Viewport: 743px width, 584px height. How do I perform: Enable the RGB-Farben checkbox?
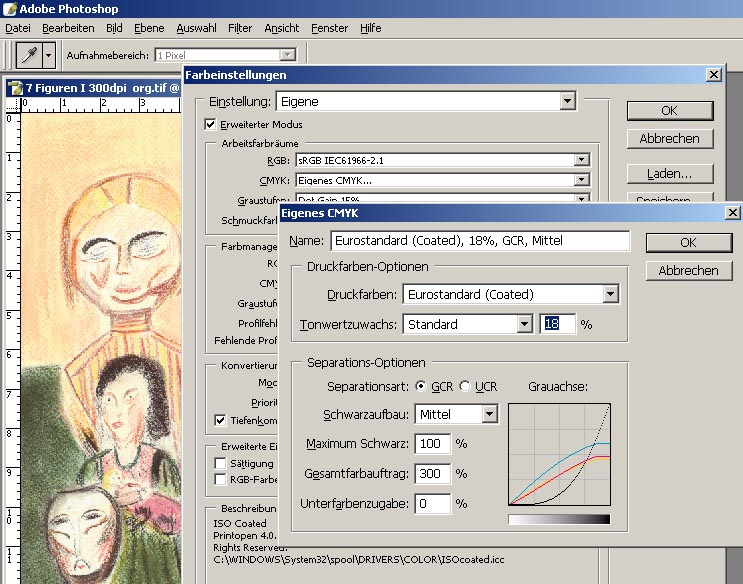pyautogui.click(x=220, y=479)
